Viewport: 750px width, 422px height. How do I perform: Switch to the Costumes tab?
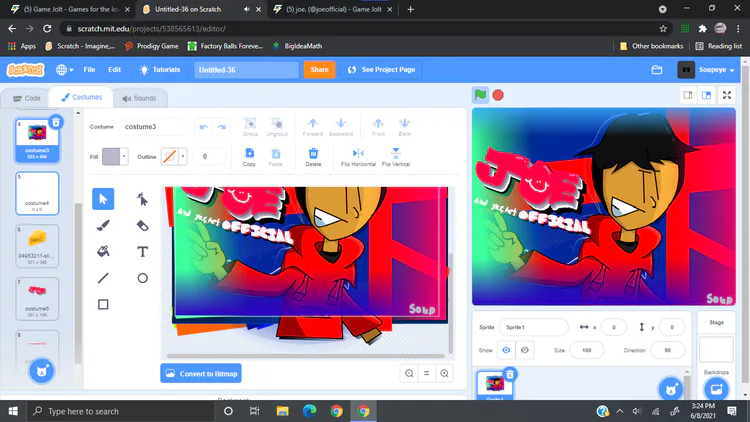[x=81, y=97]
